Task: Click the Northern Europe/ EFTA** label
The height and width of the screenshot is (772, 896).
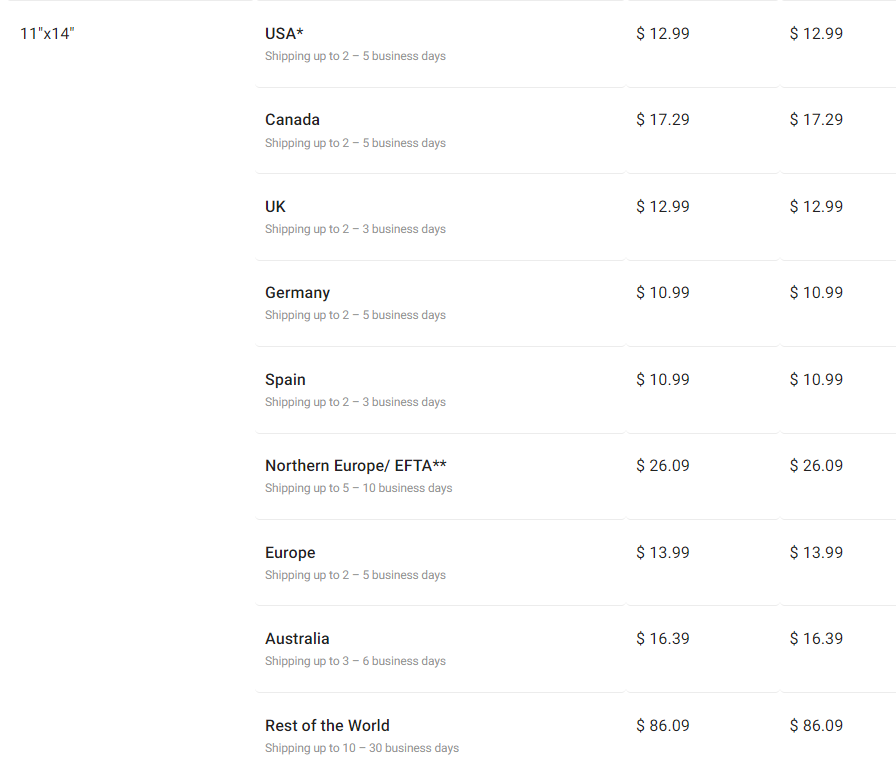Action: click(x=355, y=466)
